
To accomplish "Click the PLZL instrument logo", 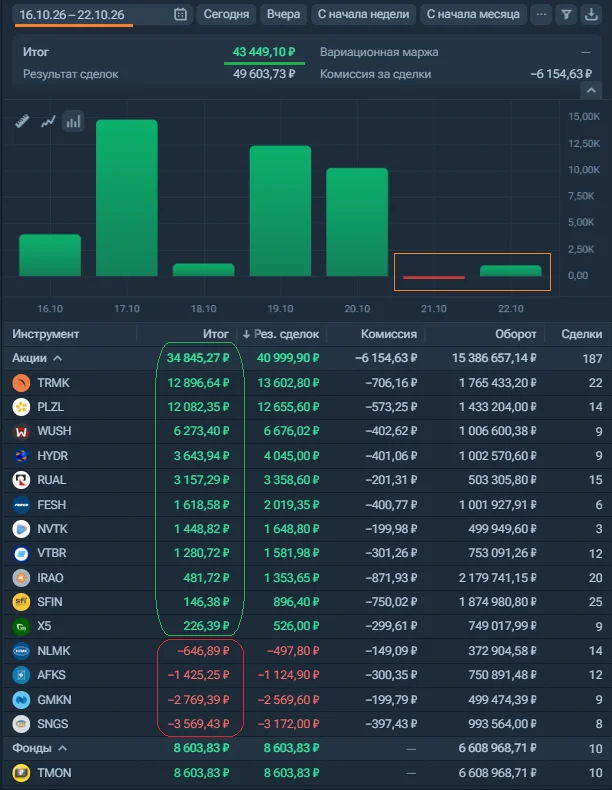I will click(21, 407).
